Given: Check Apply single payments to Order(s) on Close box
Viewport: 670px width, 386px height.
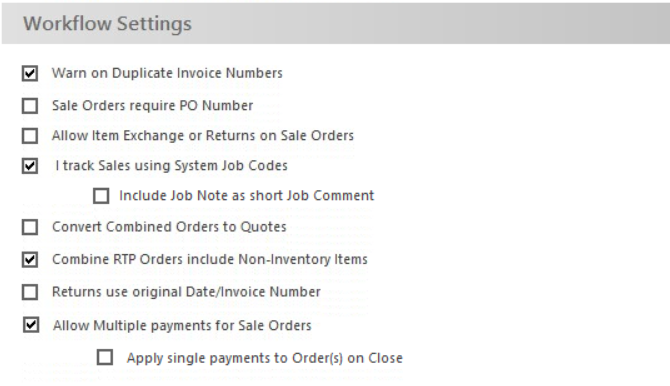Looking at the screenshot, I should [105, 357].
